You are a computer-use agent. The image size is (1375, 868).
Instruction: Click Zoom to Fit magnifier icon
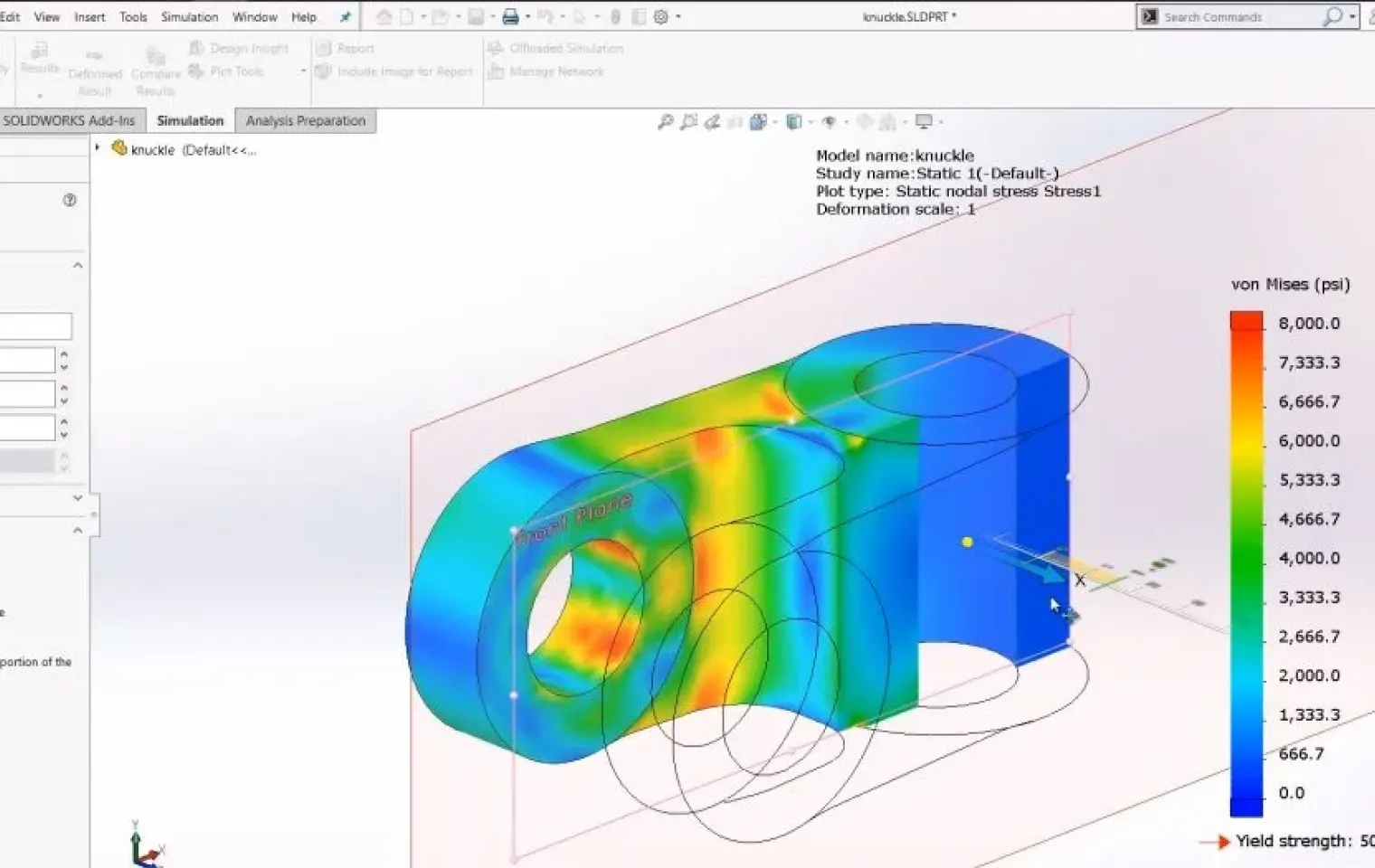[665, 121]
